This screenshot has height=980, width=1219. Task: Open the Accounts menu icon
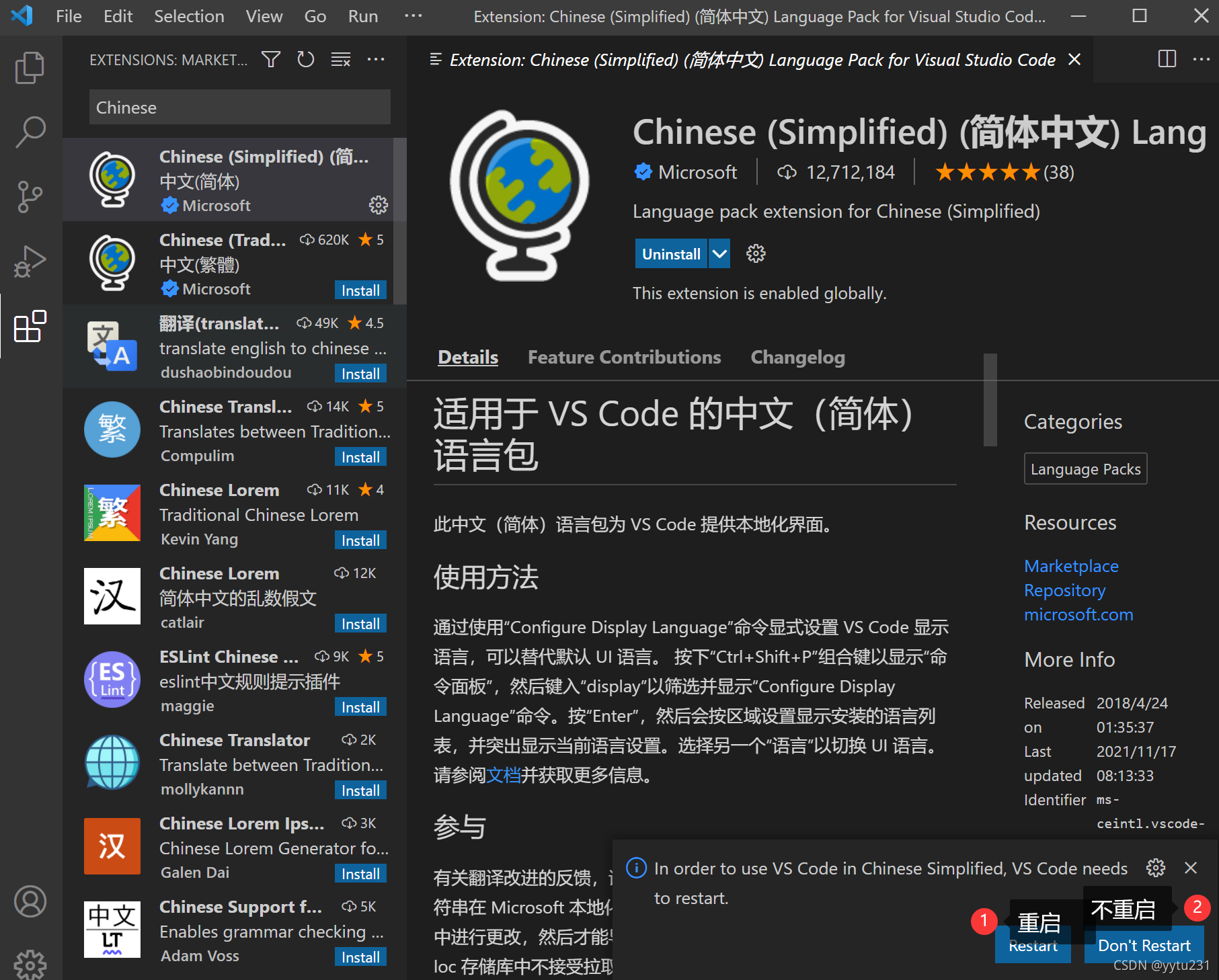[x=30, y=901]
